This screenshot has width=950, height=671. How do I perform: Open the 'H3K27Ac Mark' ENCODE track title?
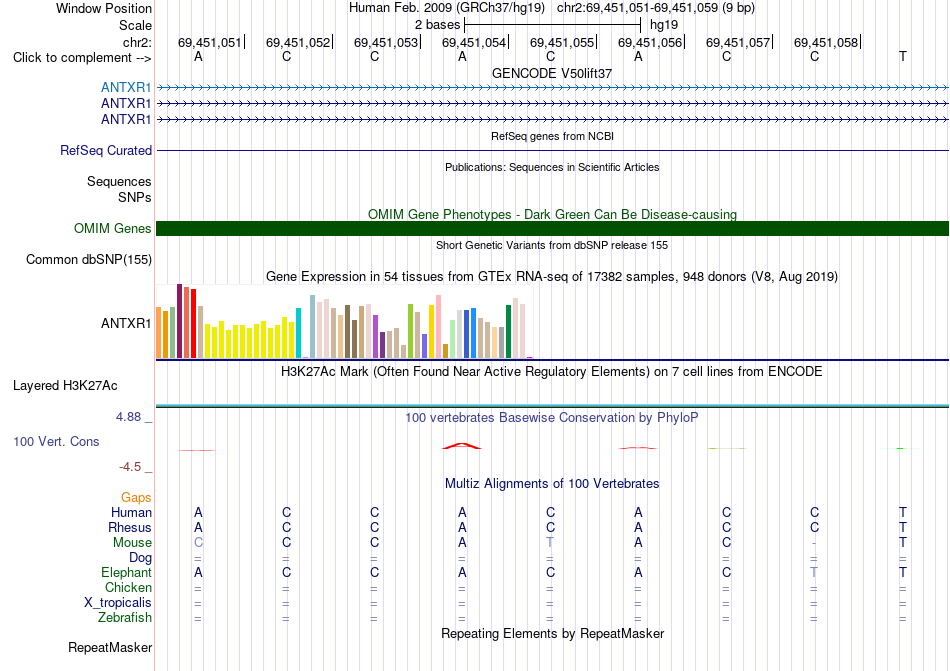552,371
